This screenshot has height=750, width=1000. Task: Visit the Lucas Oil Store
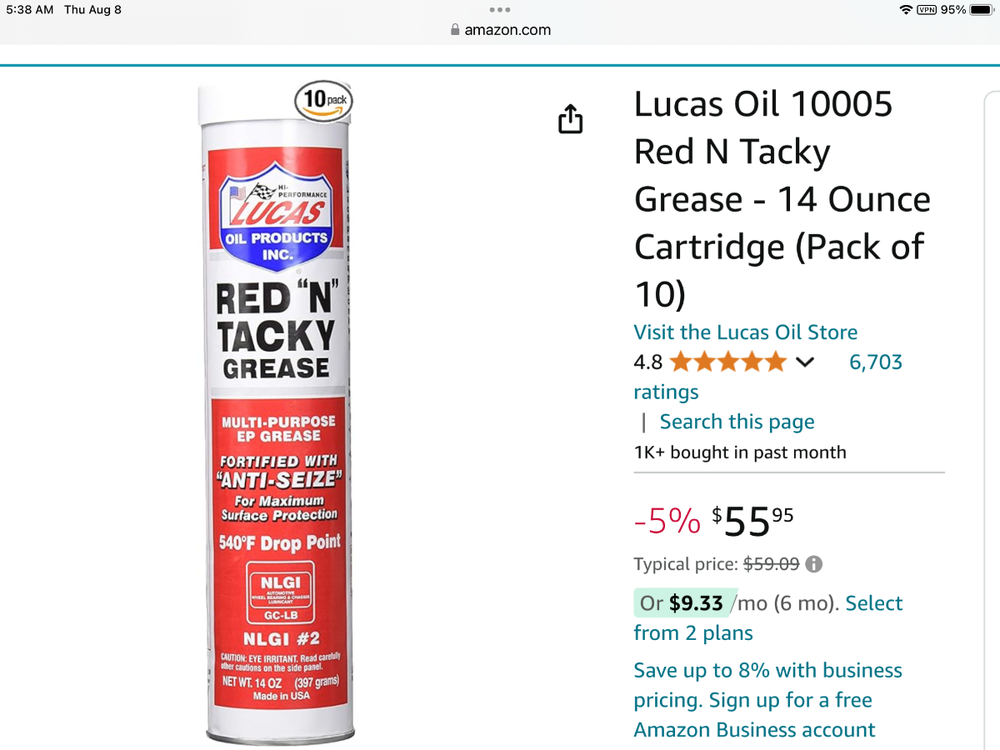point(745,332)
